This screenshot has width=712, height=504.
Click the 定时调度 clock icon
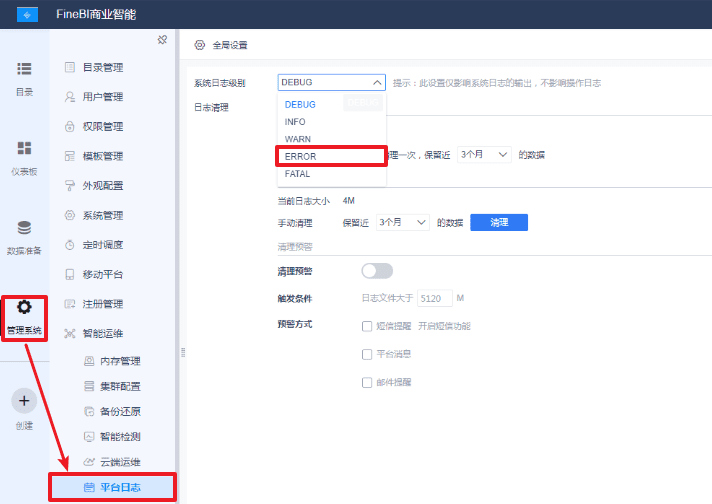point(69,245)
